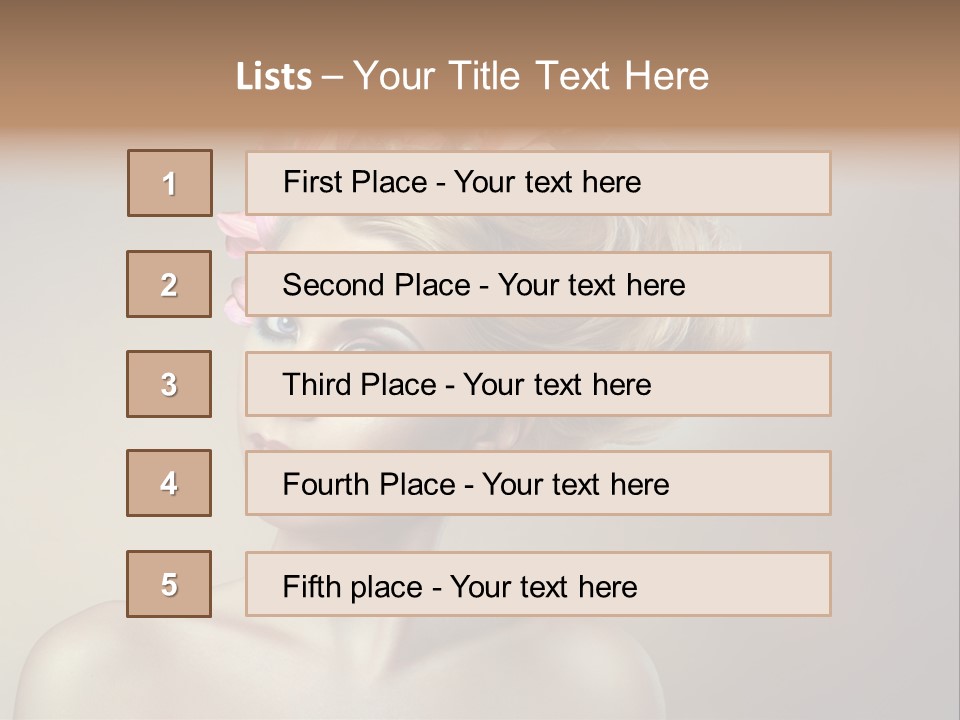Click the number 3 box

(x=169, y=384)
